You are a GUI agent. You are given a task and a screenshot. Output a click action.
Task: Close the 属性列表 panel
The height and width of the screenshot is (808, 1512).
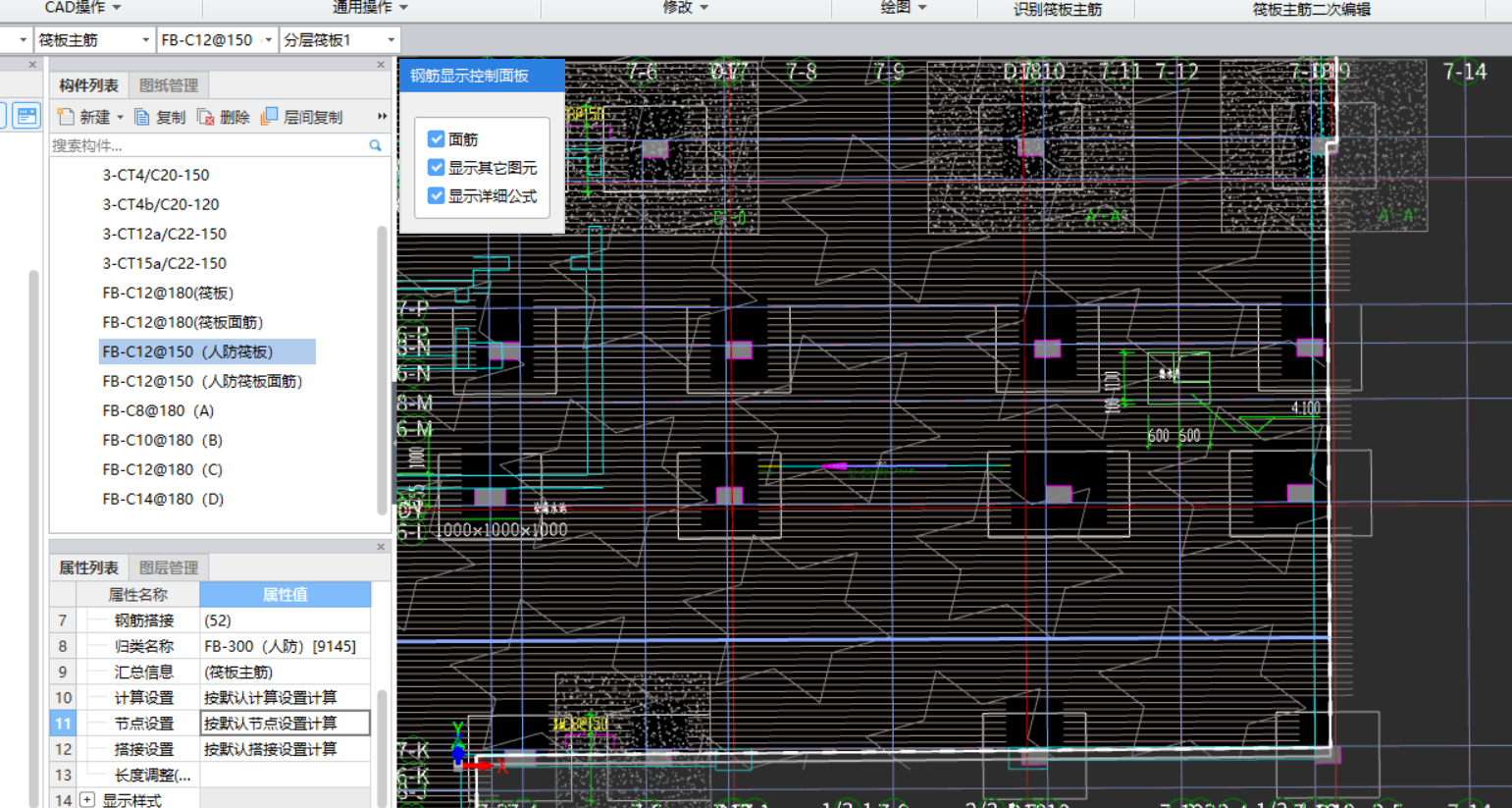(381, 547)
